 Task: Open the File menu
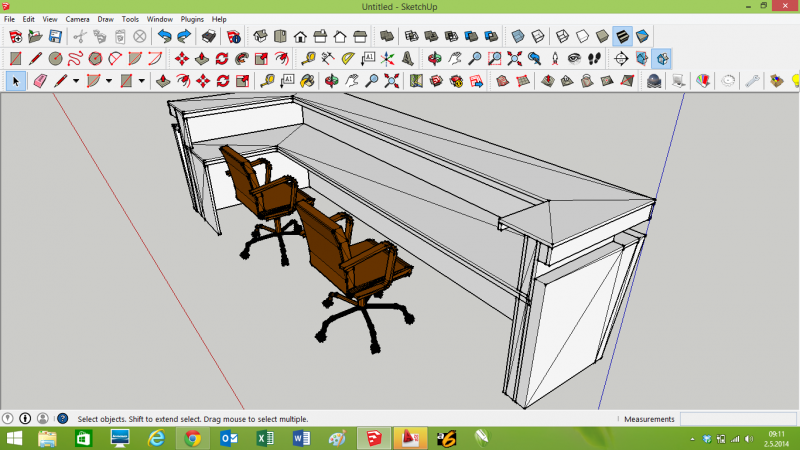point(9,19)
